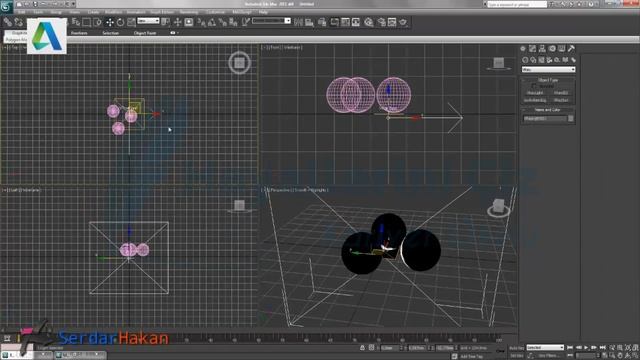Open the Rendered Frame Window
Viewport: 640px width, 360px height.
(x=392, y=22)
